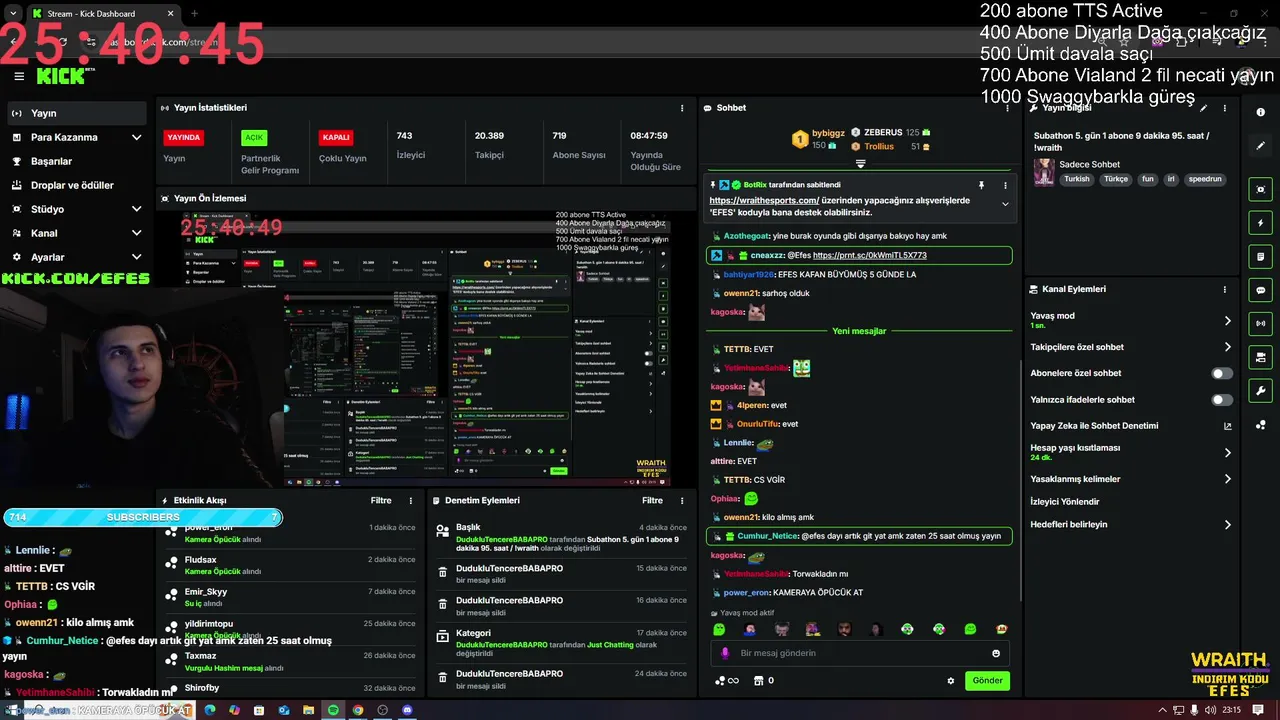This screenshot has height=720, width=1280.
Task: Toggle the stream preview widget icon
Action: pos(1261,189)
